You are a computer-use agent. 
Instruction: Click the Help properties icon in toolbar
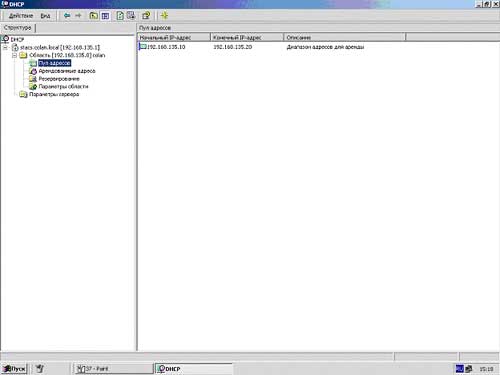(146, 16)
